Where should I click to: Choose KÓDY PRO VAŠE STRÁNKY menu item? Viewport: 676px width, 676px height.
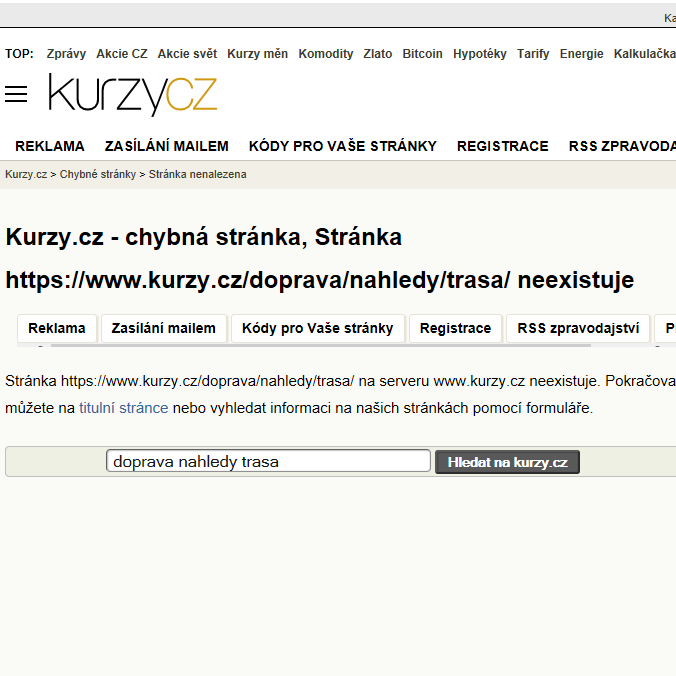[x=343, y=146]
